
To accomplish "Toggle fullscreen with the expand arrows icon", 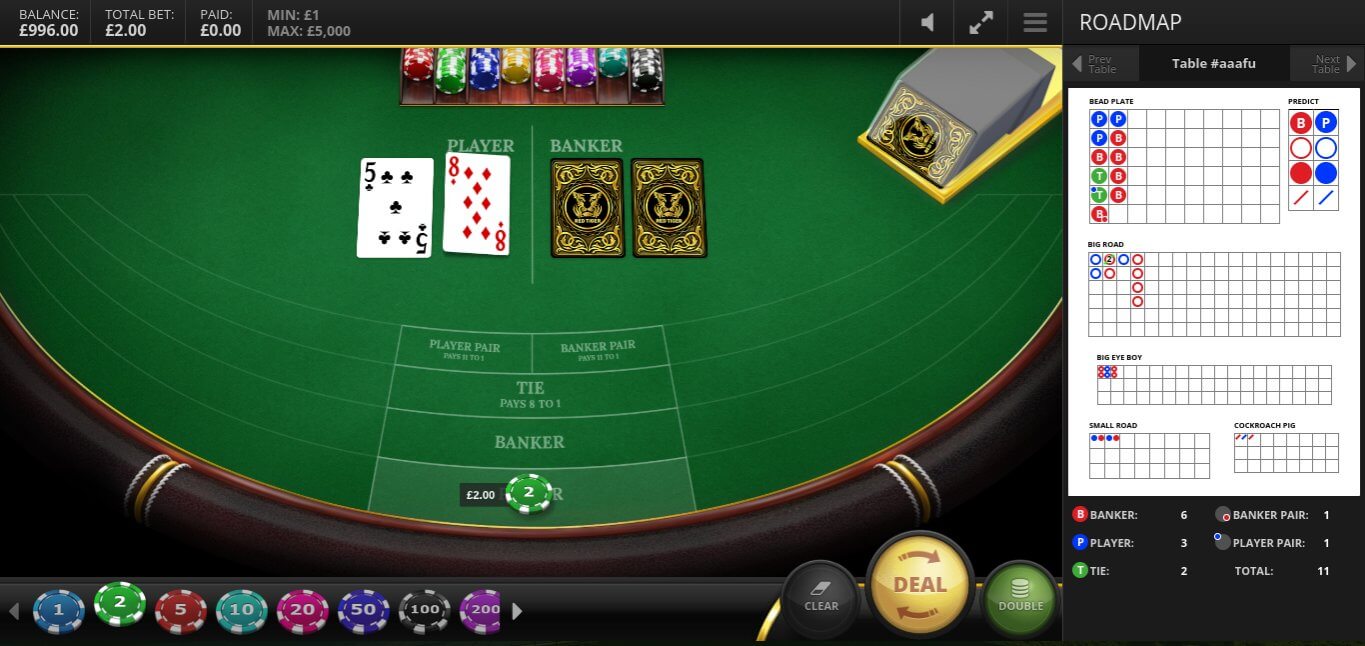I will coord(981,22).
